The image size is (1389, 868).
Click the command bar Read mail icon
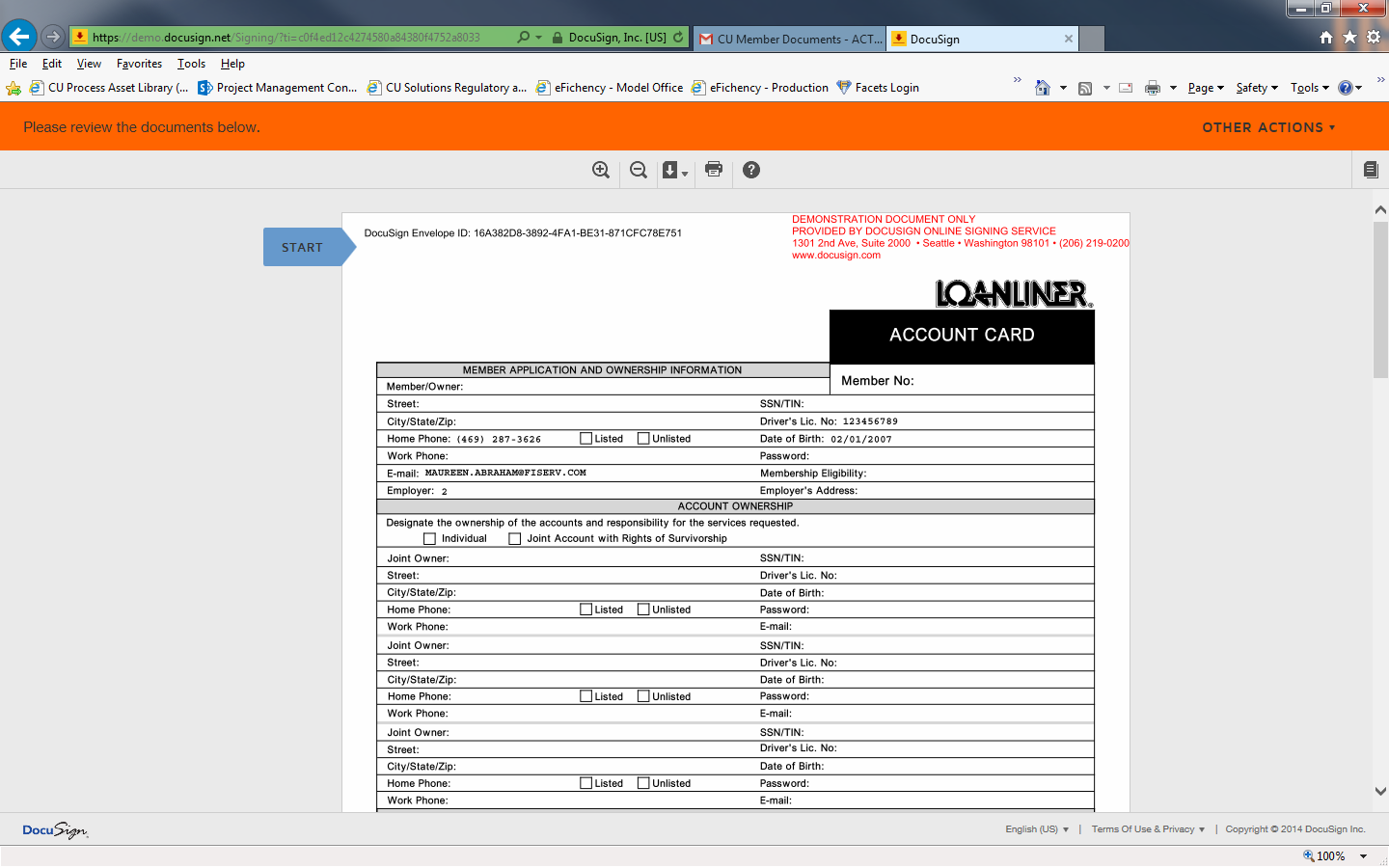[1126, 88]
